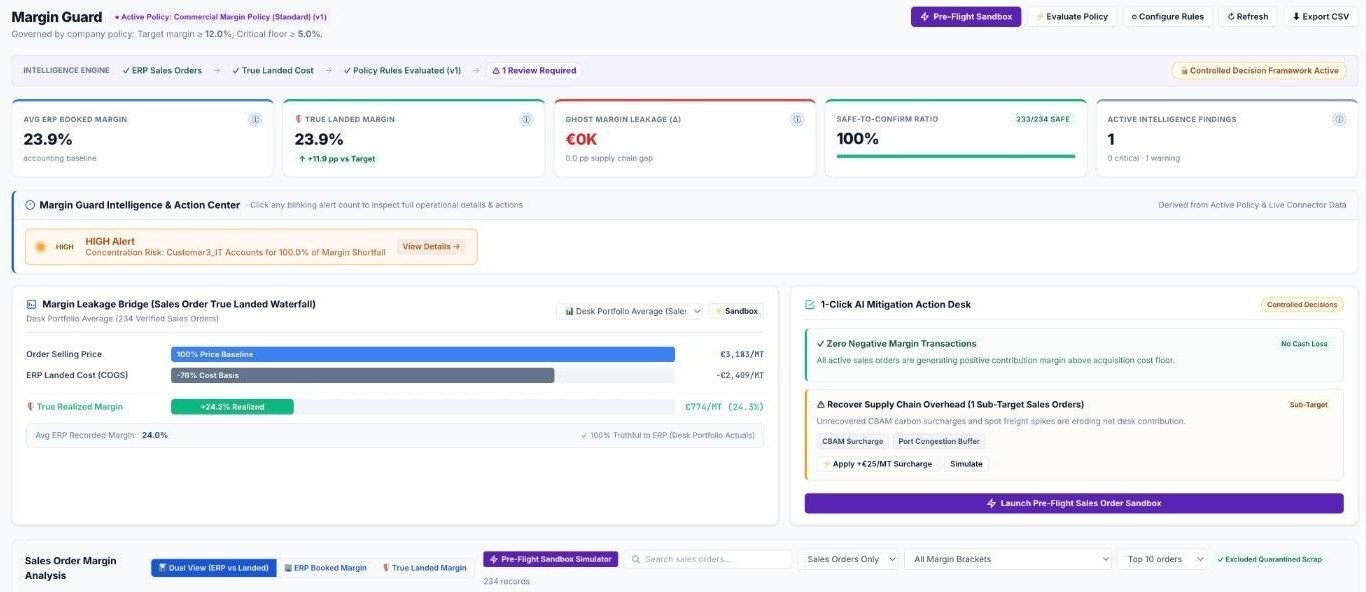Click Evaluate Policy button

tap(1072, 16)
